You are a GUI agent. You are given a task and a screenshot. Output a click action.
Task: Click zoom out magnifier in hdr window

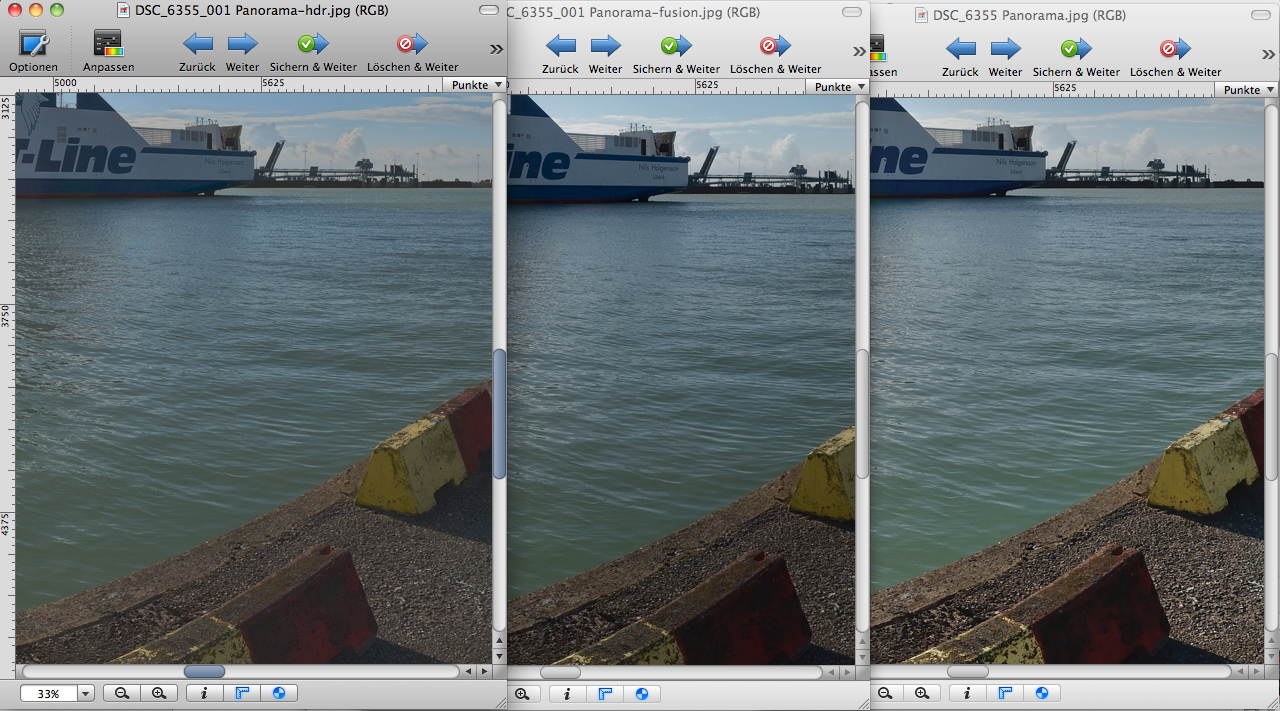(121, 693)
